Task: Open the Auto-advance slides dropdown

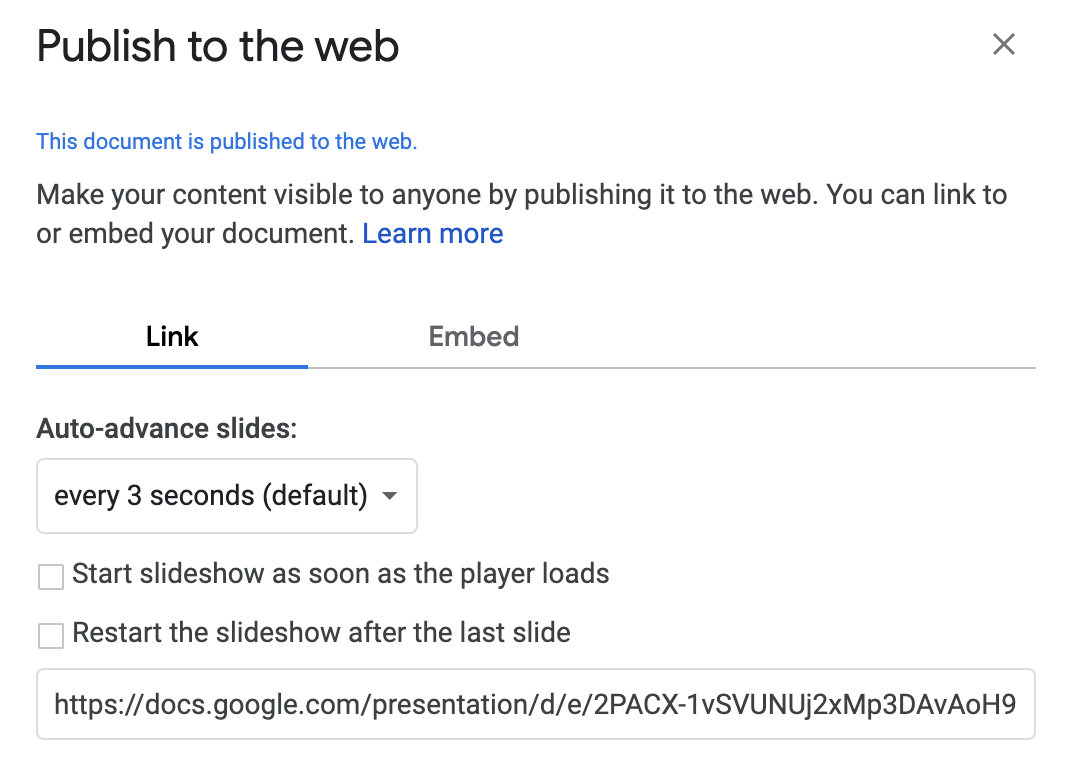Action: (x=226, y=496)
